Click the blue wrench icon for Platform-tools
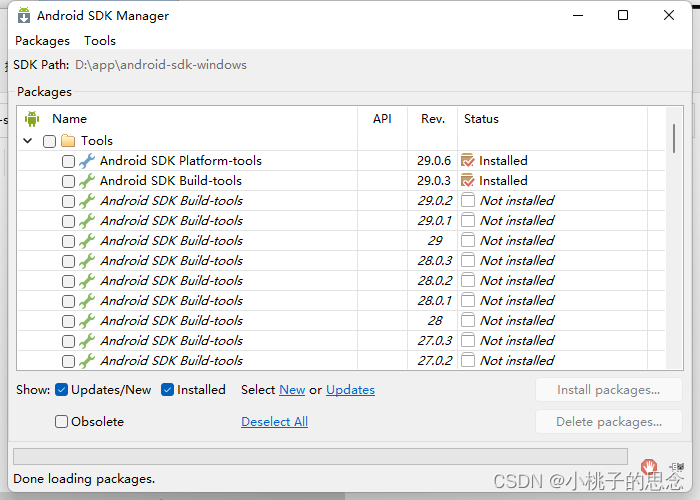The width and height of the screenshot is (700, 500). tap(87, 161)
